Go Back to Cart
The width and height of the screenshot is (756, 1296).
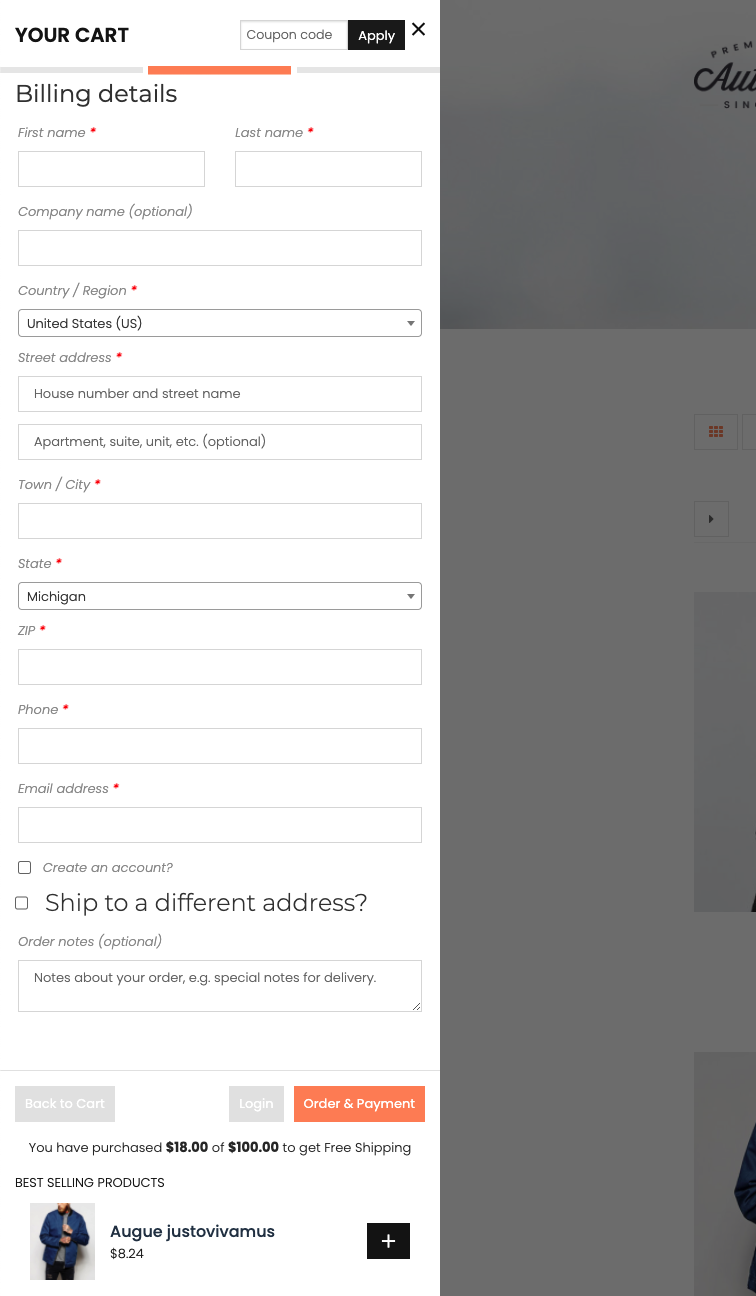[x=65, y=1104]
